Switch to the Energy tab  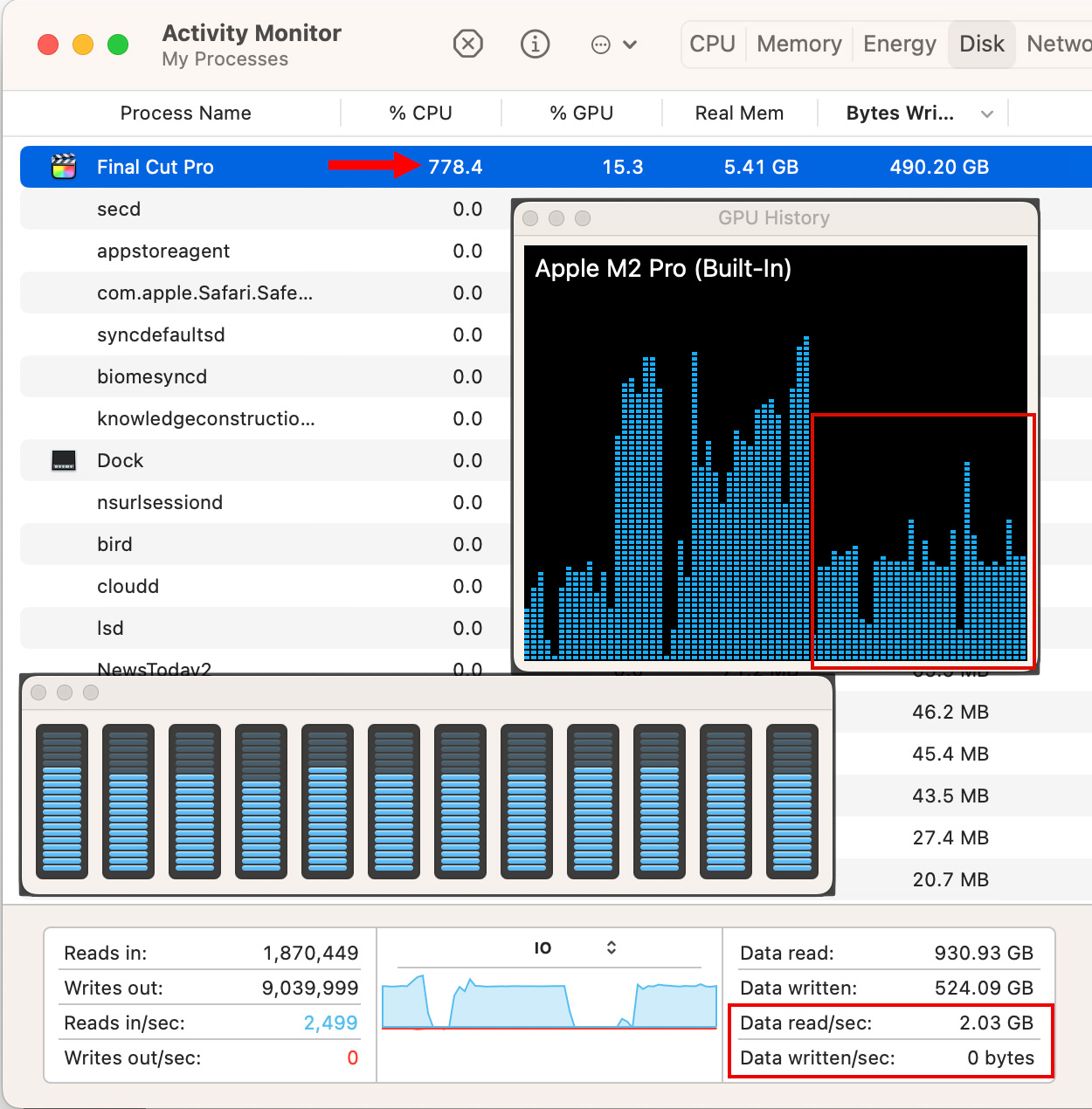(x=900, y=44)
